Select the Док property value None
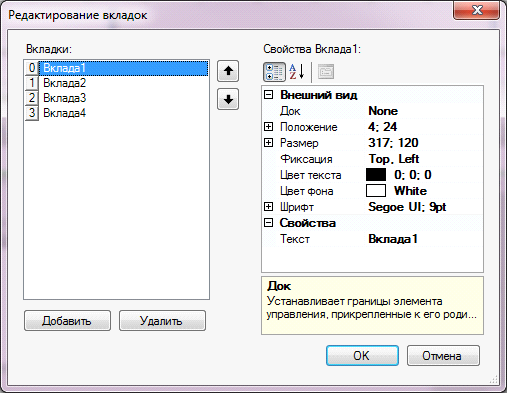Viewport: 507px width, 393px height. pos(424,111)
